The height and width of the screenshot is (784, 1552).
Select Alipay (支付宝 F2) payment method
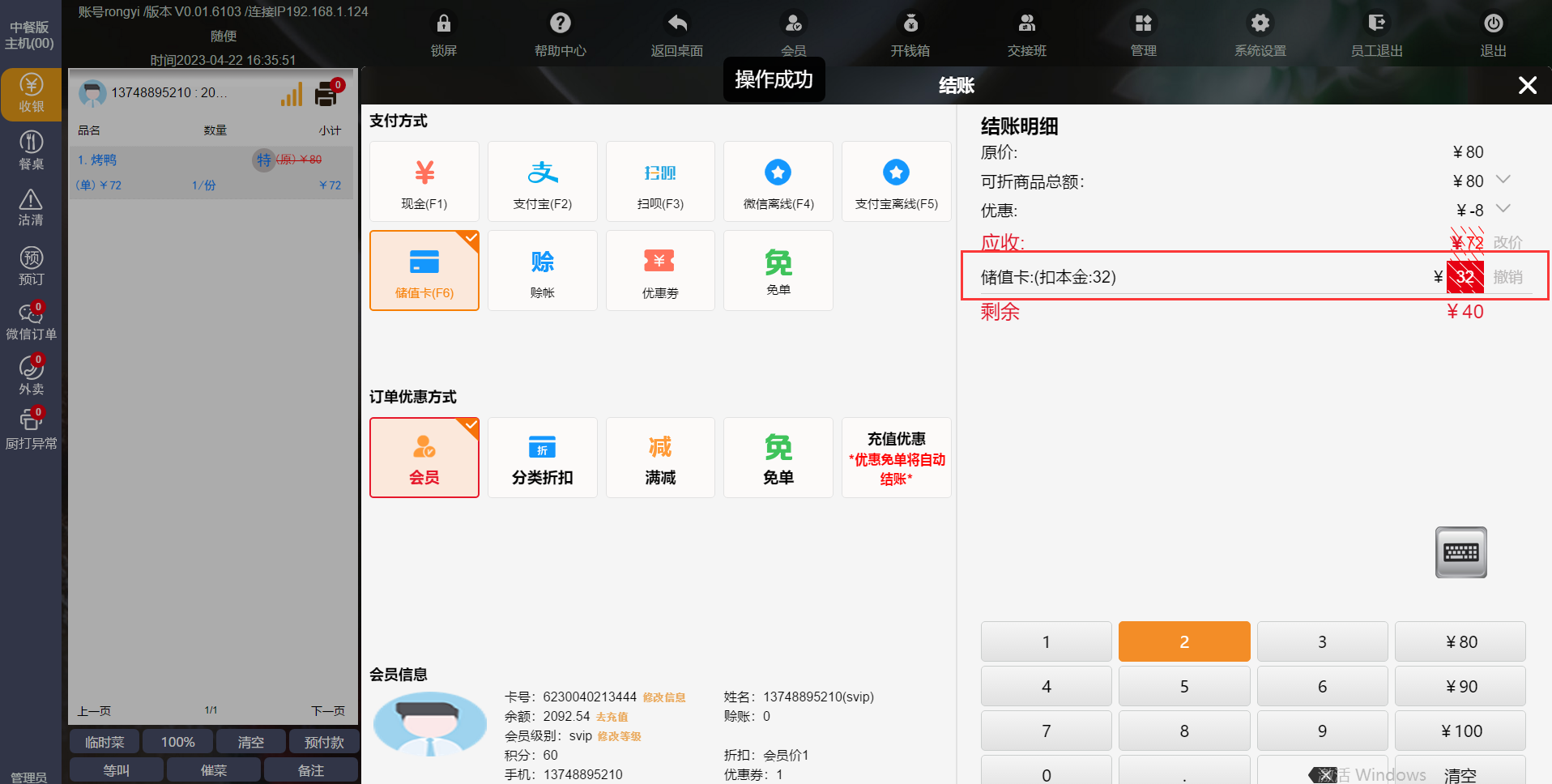542,181
